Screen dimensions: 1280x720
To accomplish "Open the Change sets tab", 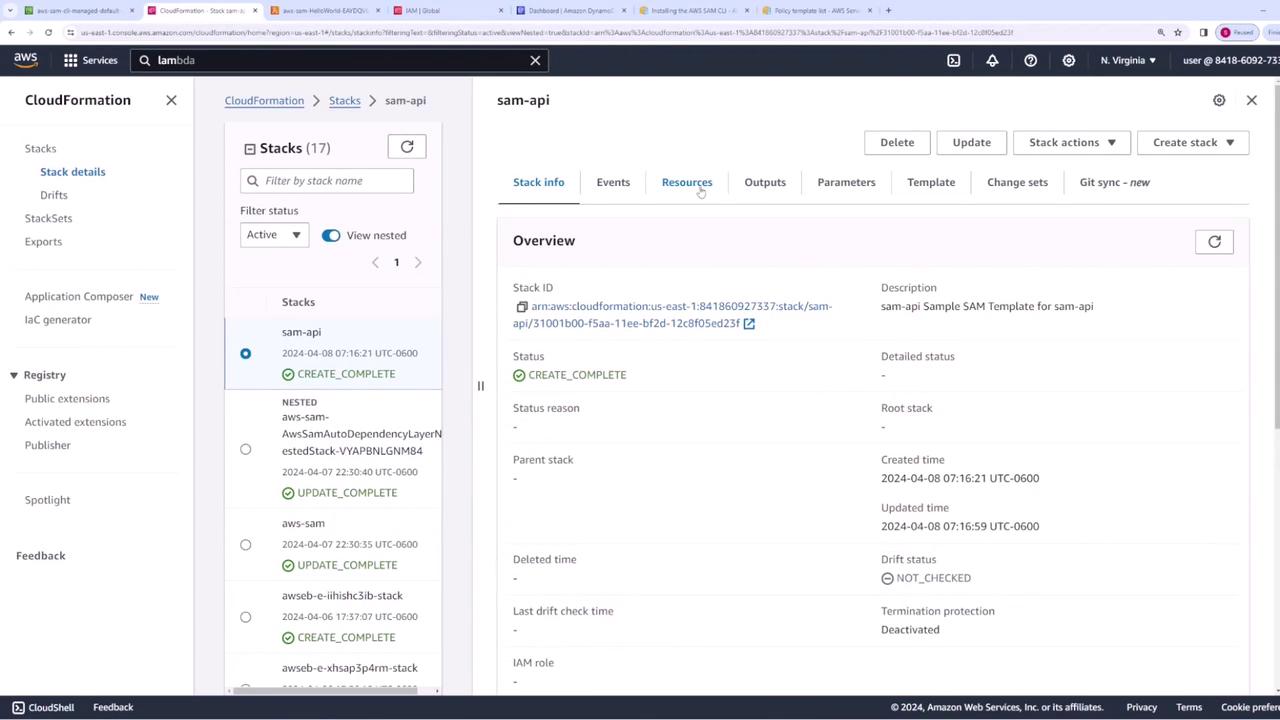I will click(x=1017, y=182).
